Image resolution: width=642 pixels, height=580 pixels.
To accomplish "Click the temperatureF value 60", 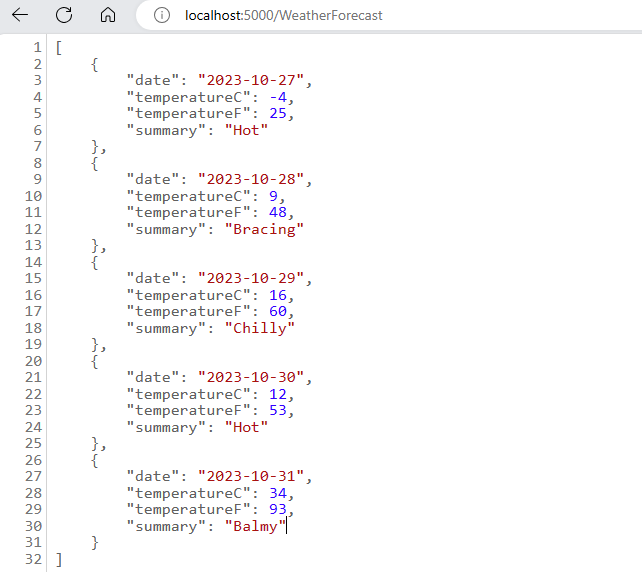I will [x=280, y=312].
